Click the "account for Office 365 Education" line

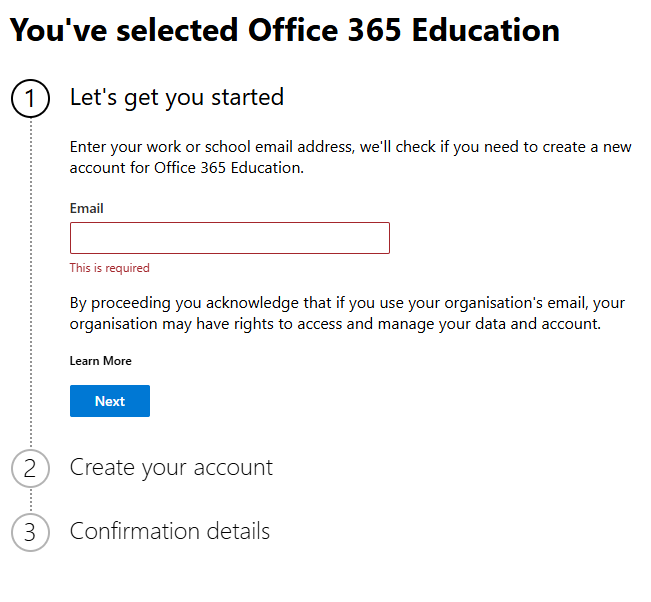click(x=186, y=168)
